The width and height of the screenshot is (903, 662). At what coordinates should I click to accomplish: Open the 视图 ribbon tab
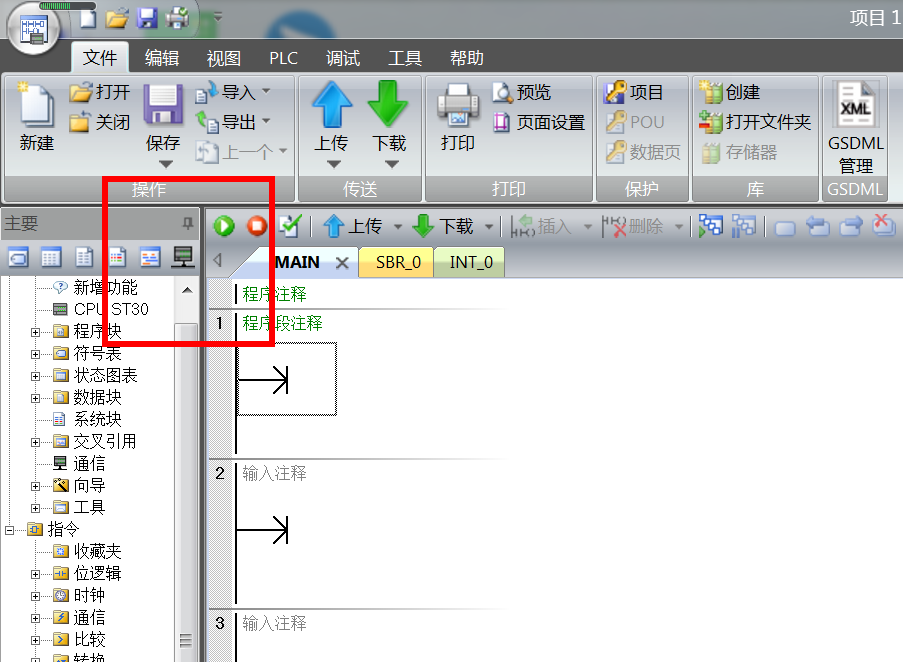pos(223,58)
